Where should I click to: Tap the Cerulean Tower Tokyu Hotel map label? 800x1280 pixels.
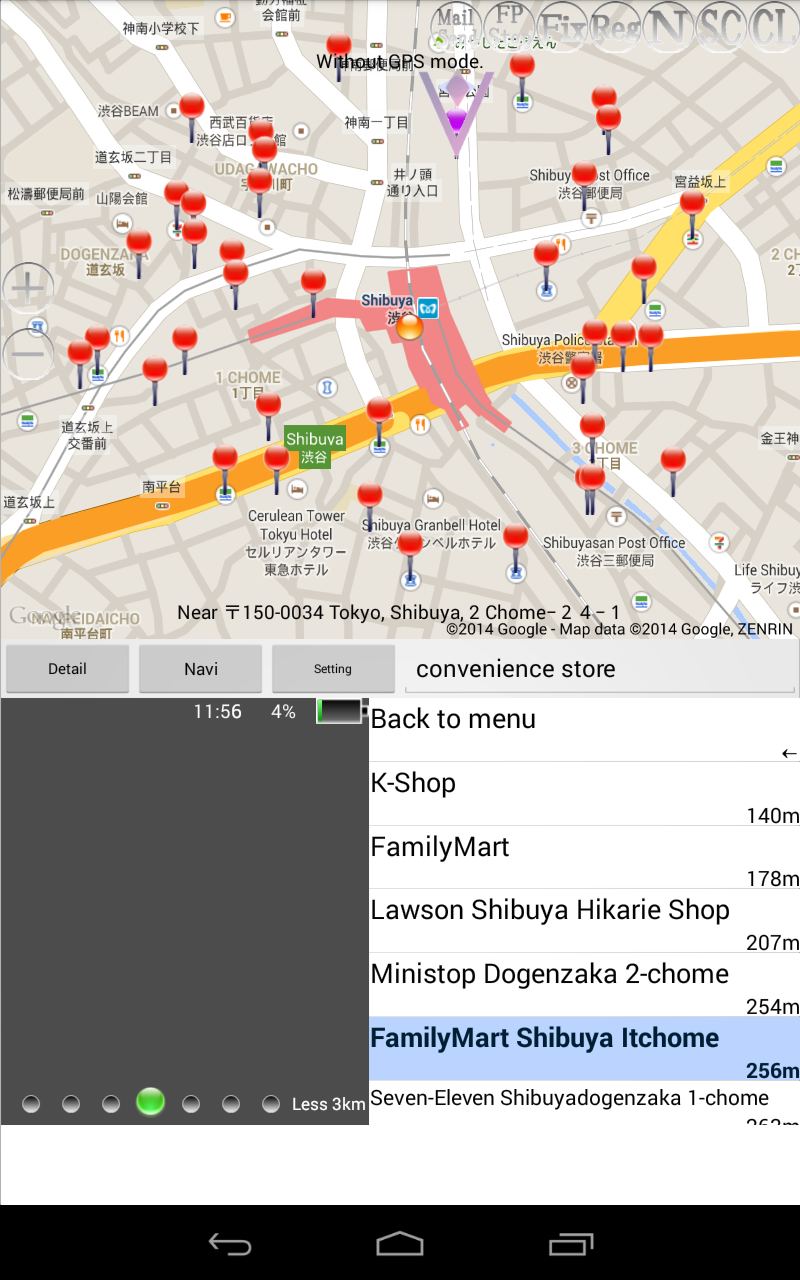297,543
